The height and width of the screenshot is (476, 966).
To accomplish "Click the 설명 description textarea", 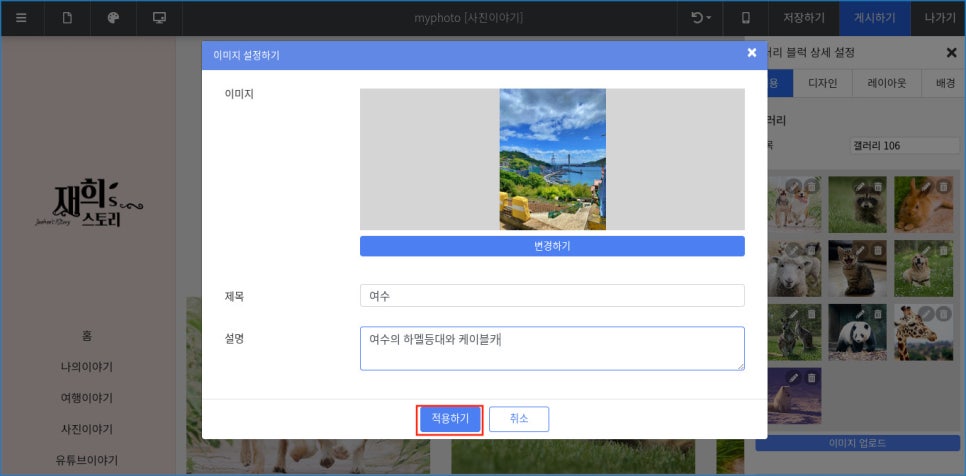I will click(552, 349).
